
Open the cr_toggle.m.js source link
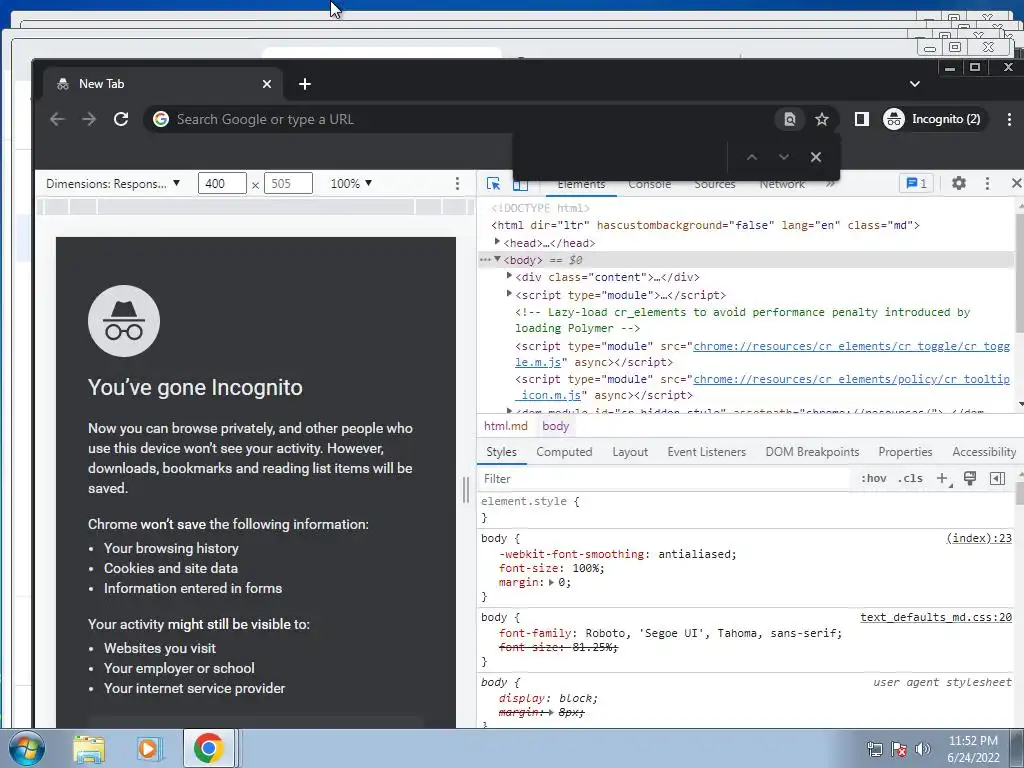[851, 346]
